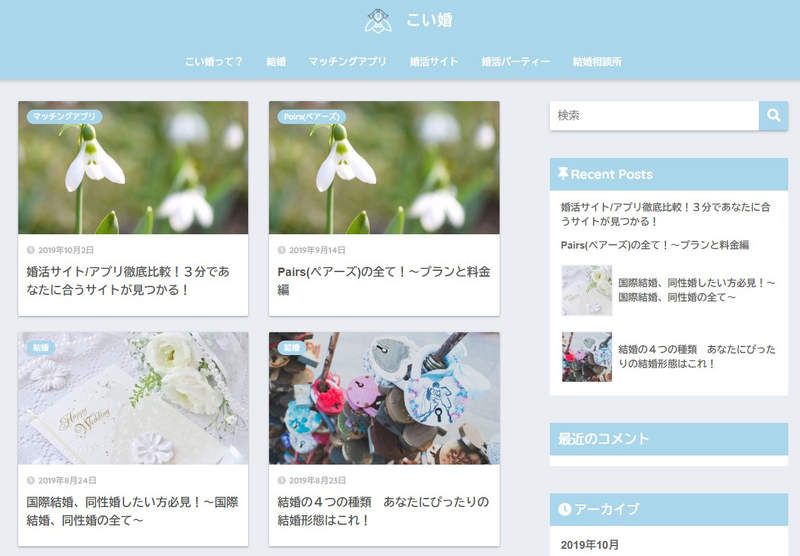Open the 婚活パーティー menu item
This screenshot has width=800, height=556.
pyautogui.click(x=515, y=62)
